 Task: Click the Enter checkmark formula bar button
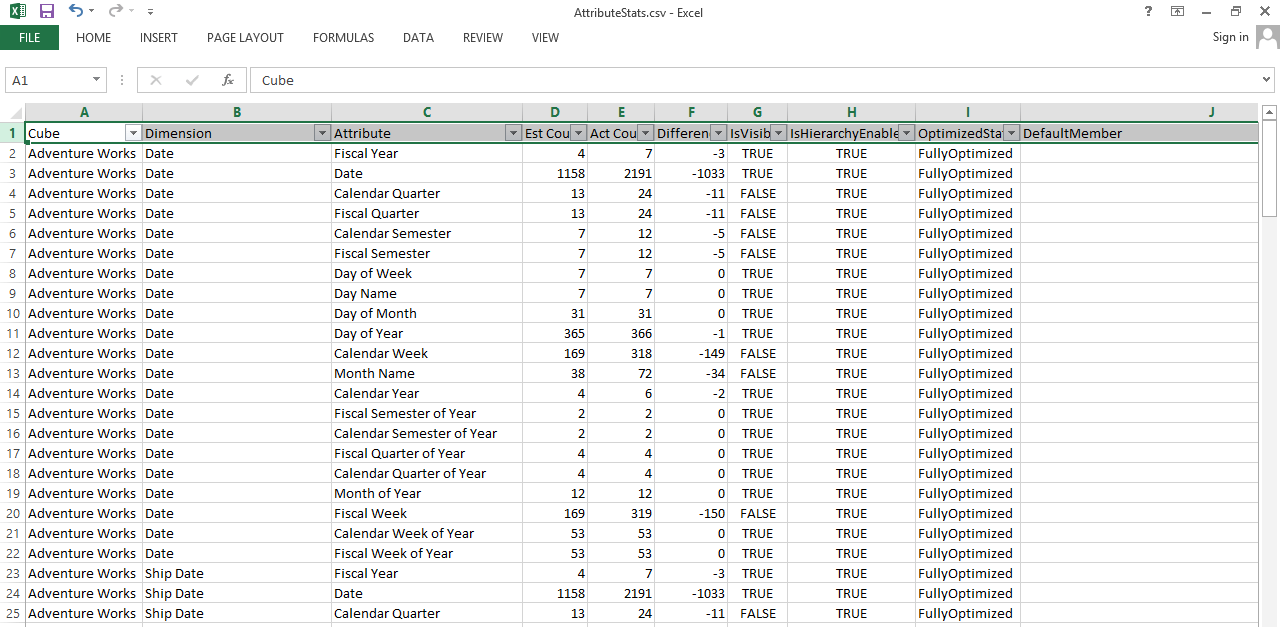tap(192, 80)
